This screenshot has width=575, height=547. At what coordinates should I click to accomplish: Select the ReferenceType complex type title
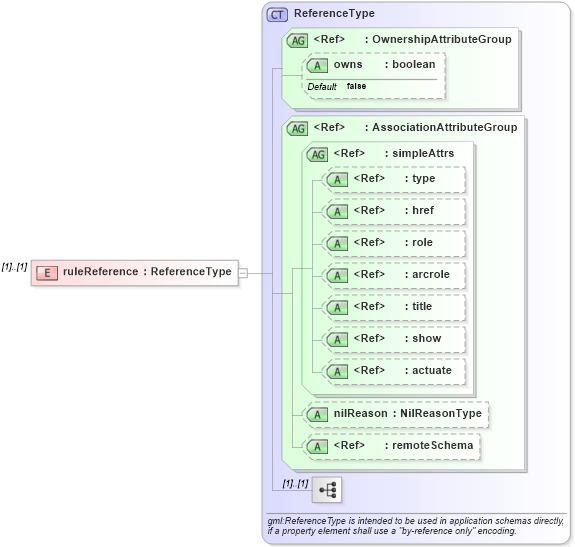(x=334, y=14)
